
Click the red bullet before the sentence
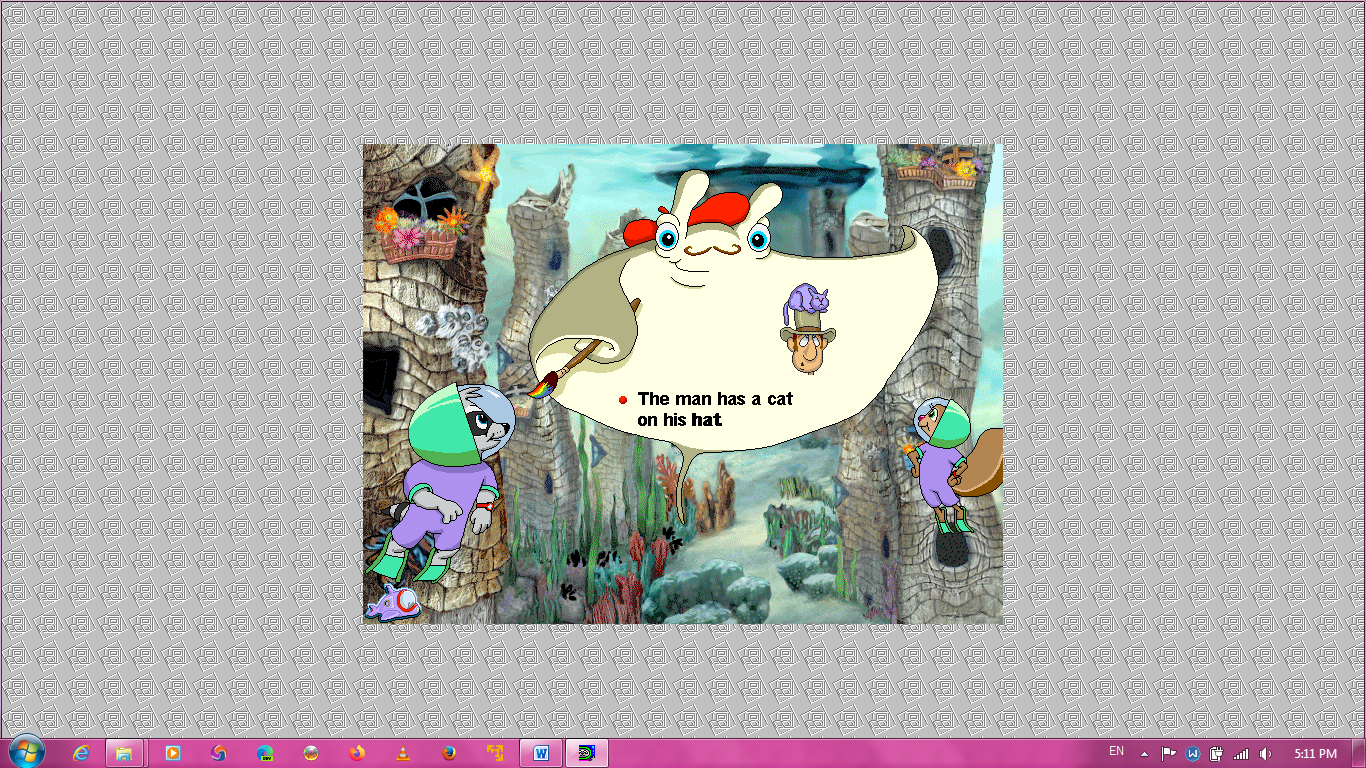[x=623, y=400]
